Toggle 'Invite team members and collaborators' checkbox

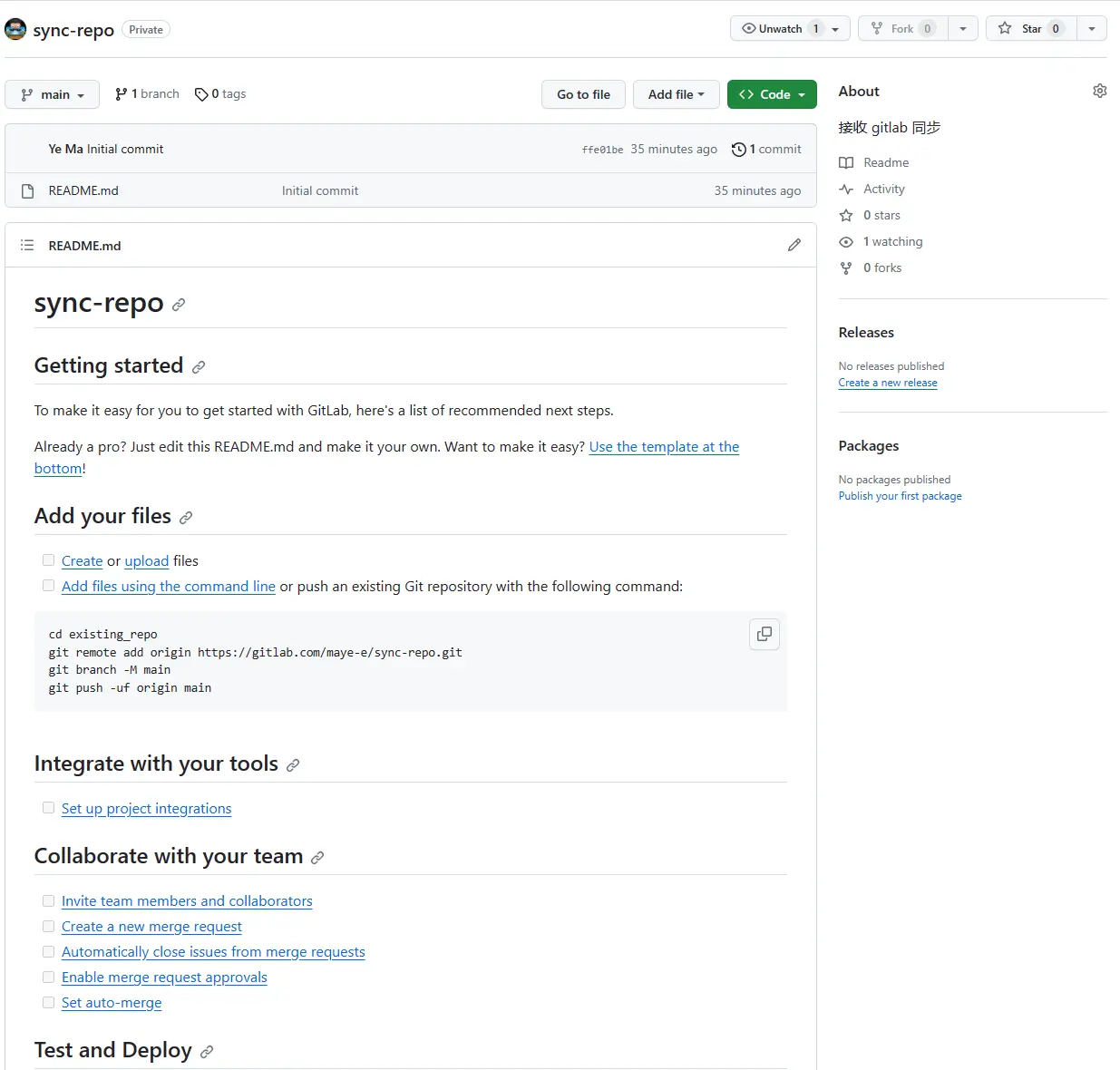click(48, 900)
